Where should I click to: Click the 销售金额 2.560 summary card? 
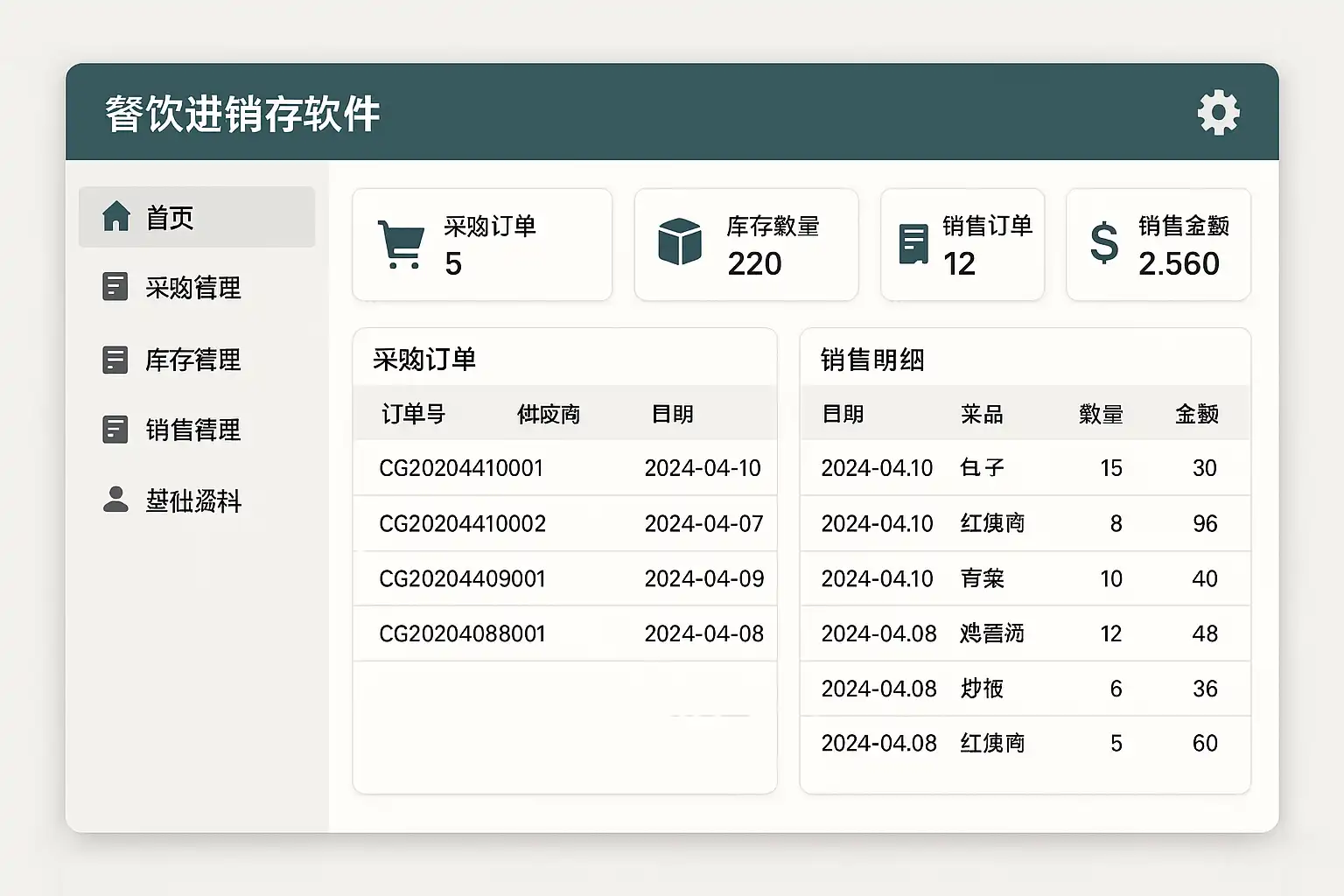pyautogui.click(x=1158, y=245)
